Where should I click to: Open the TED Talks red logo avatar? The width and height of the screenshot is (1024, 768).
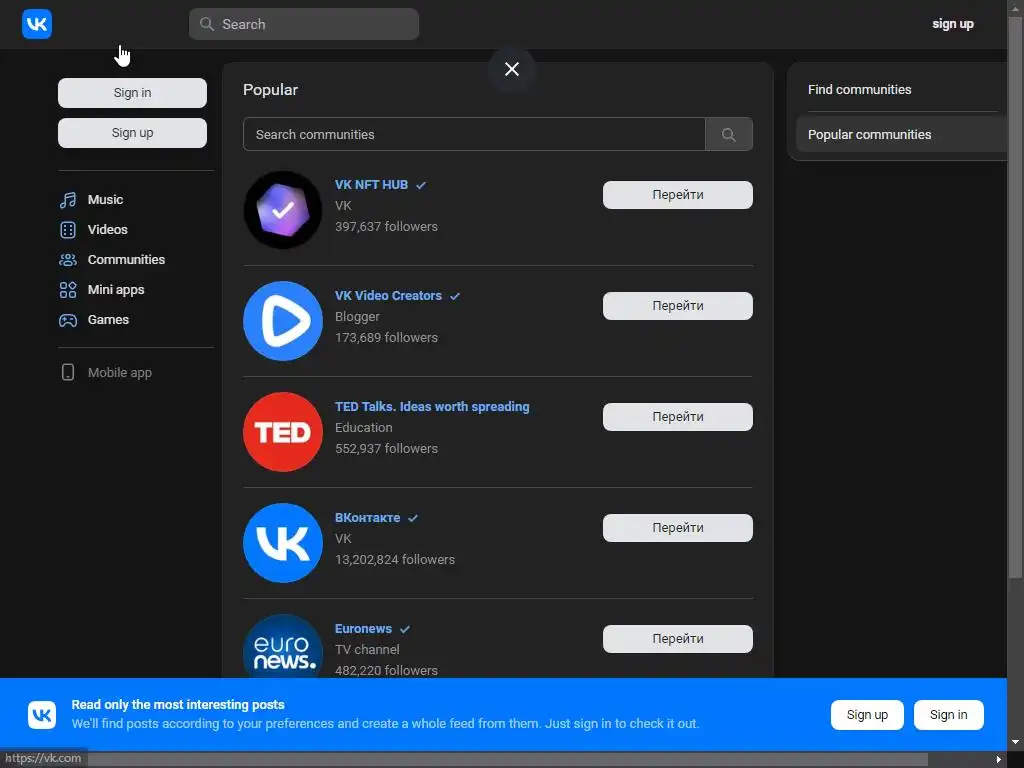[x=283, y=432]
